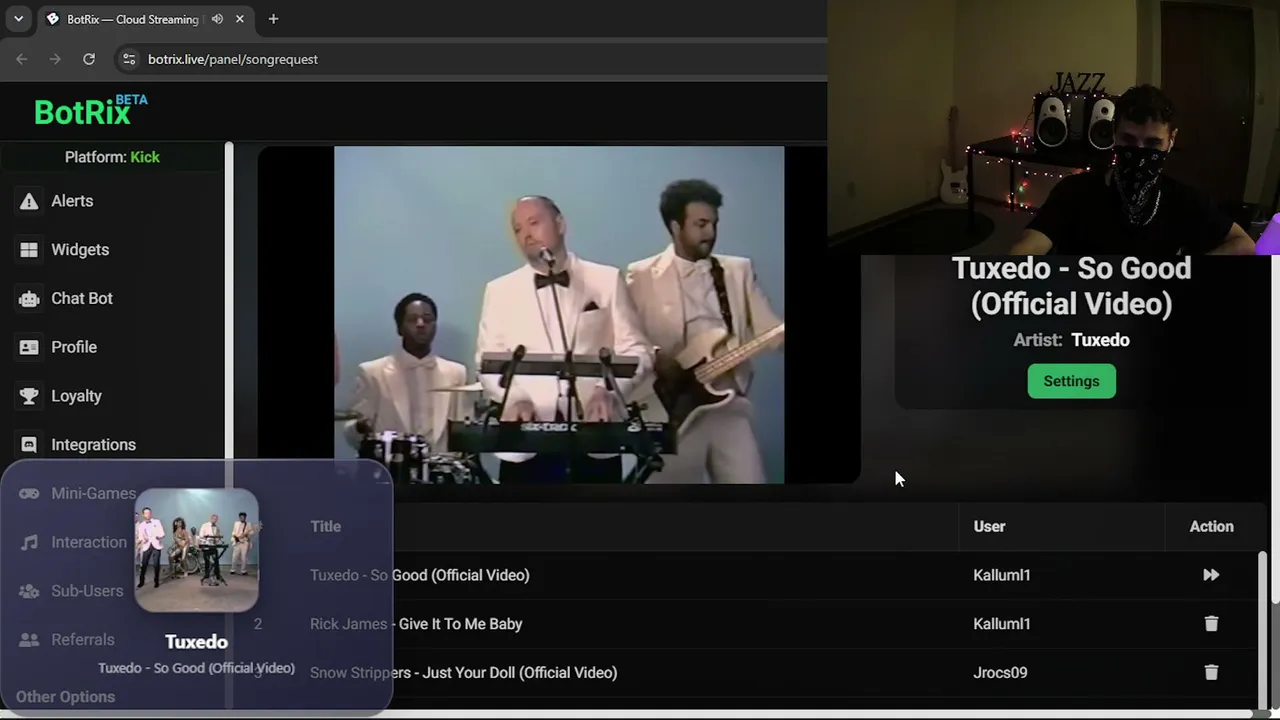Click the Tuxedo album art thumbnail
1280x720 pixels.
coord(197,549)
